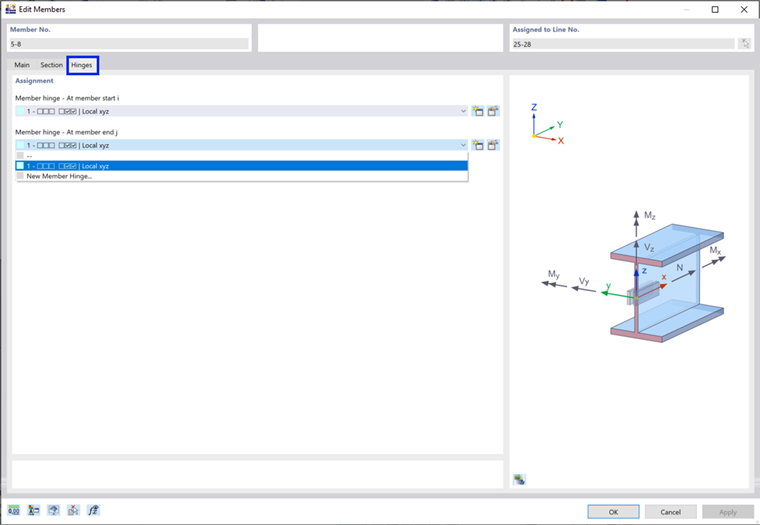Click the Apply button
Screen dimensions: 760x525
[728, 512]
